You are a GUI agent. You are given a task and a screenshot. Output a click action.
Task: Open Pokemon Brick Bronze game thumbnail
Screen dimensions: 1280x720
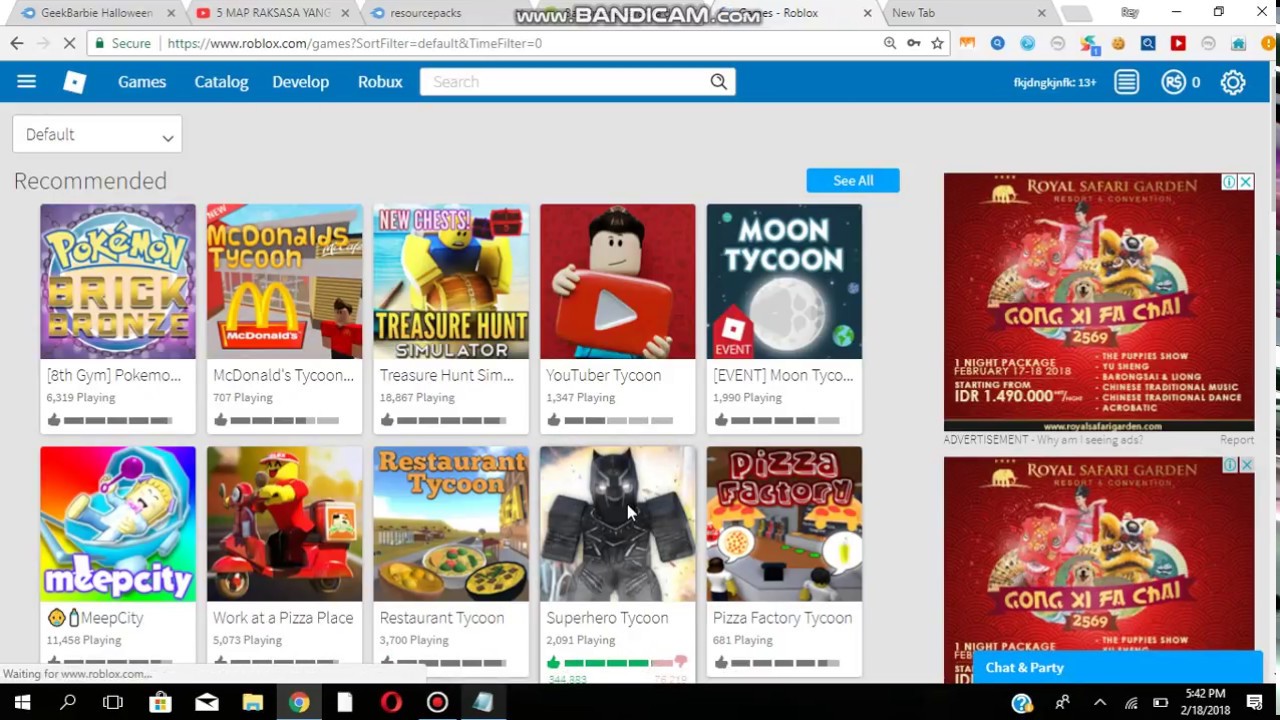point(118,282)
